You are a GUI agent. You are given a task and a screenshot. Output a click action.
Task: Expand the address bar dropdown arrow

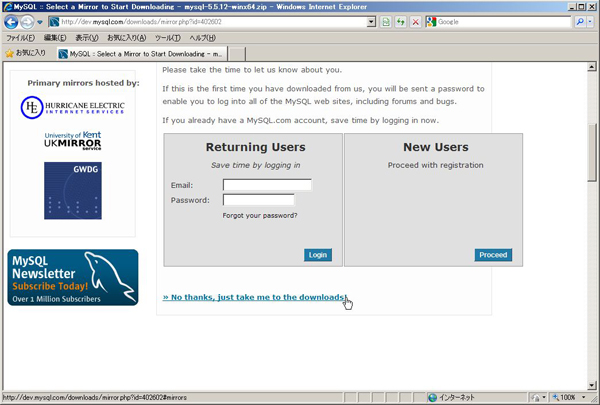pos(371,22)
